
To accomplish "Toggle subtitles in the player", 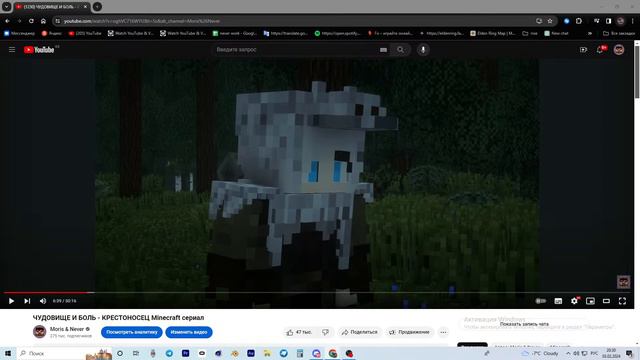I will (x=558, y=301).
